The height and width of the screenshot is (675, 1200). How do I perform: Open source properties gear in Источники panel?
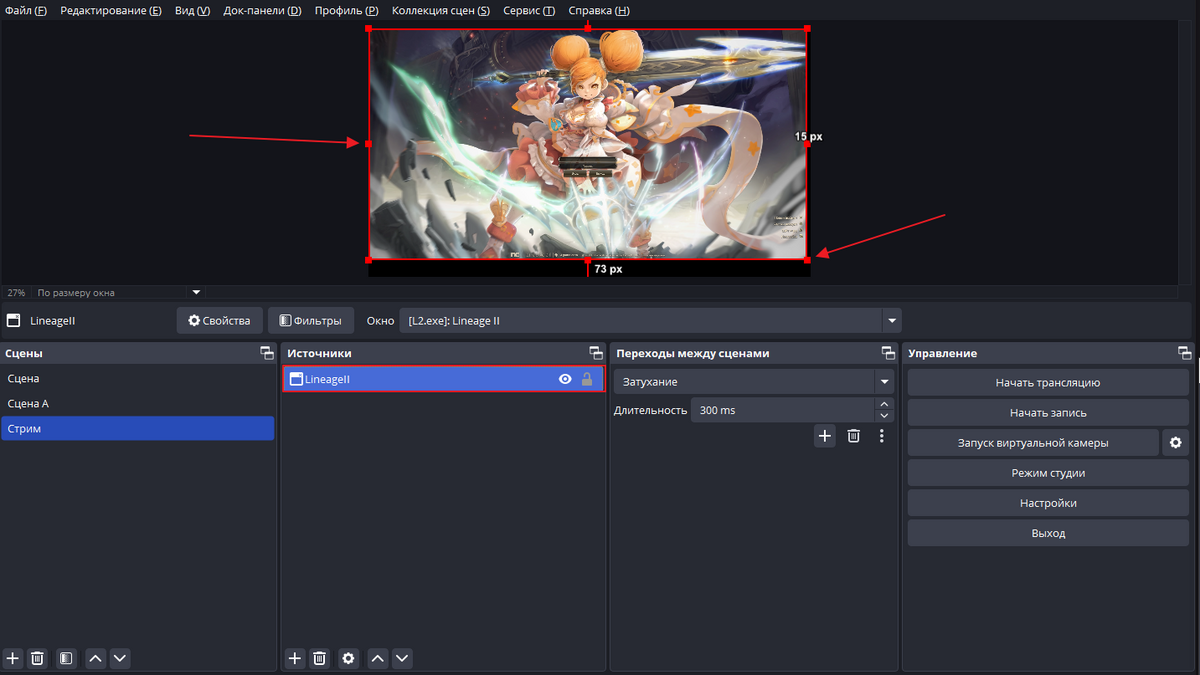click(348, 658)
